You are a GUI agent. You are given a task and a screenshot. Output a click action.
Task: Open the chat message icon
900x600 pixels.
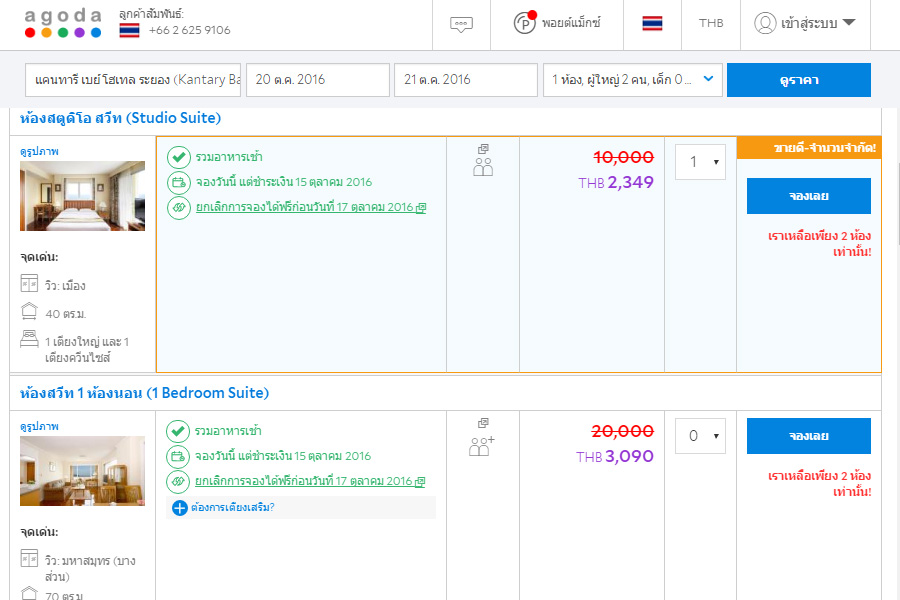[460, 24]
